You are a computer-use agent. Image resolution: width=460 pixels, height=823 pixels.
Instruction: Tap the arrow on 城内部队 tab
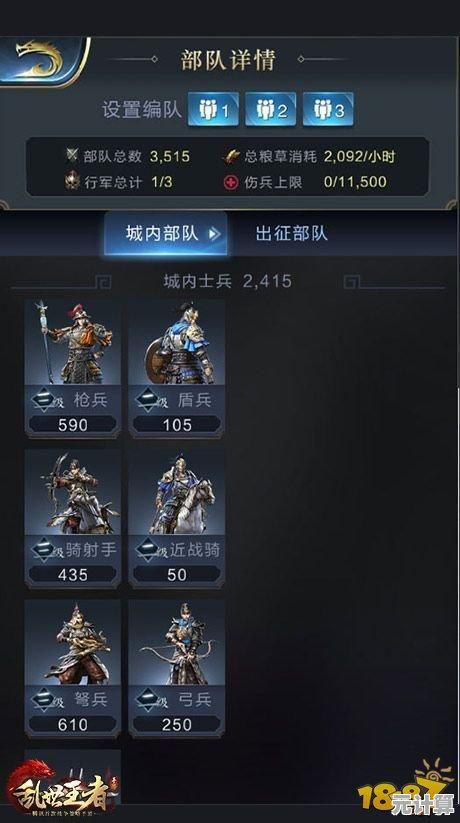click(214, 234)
